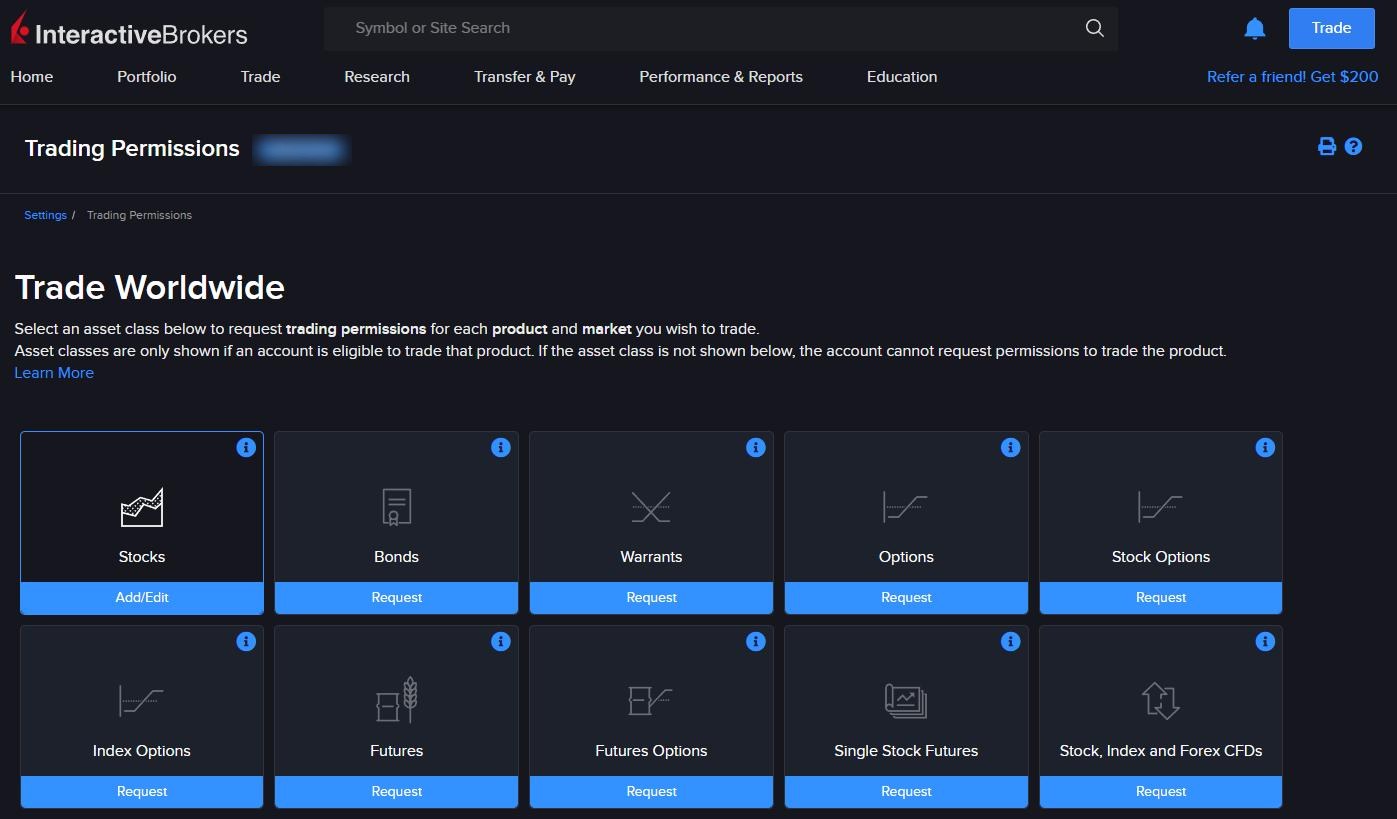Click the Single Stock Futures icon
The width and height of the screenshot is (1397, 819).
pyautogui.click(x=906, y=701)
